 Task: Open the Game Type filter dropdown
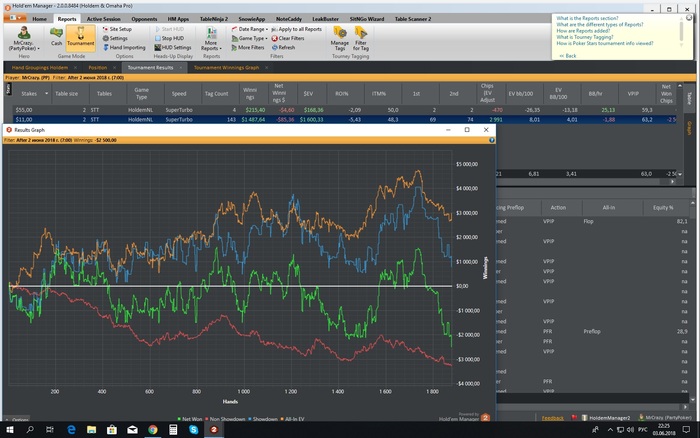[x=249, y=38]
